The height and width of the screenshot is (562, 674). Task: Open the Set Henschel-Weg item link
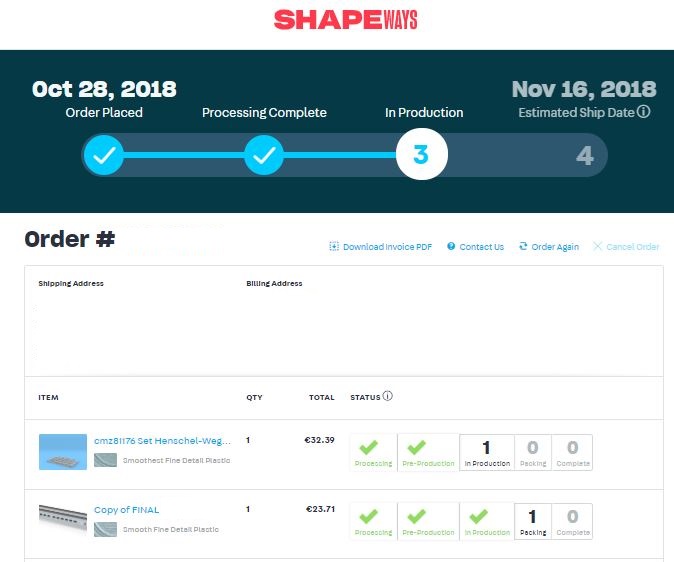(x=162, y=441)
